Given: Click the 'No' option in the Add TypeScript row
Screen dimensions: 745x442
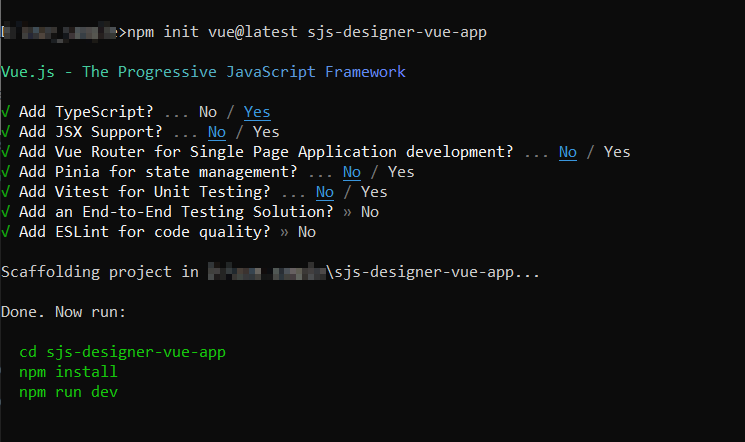Looking at the screenshot, I should click(x=208, y=112).
